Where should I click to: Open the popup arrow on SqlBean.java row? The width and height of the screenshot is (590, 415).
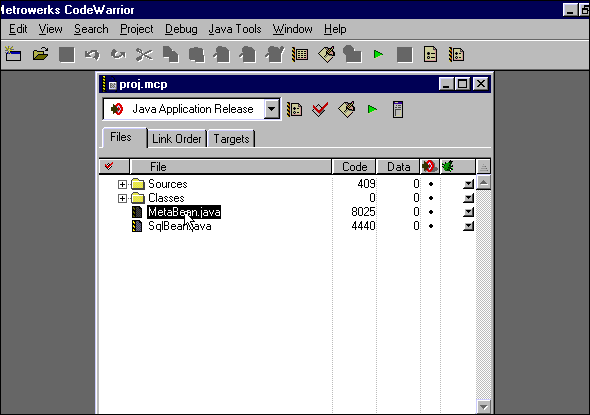tap(468, 226)
